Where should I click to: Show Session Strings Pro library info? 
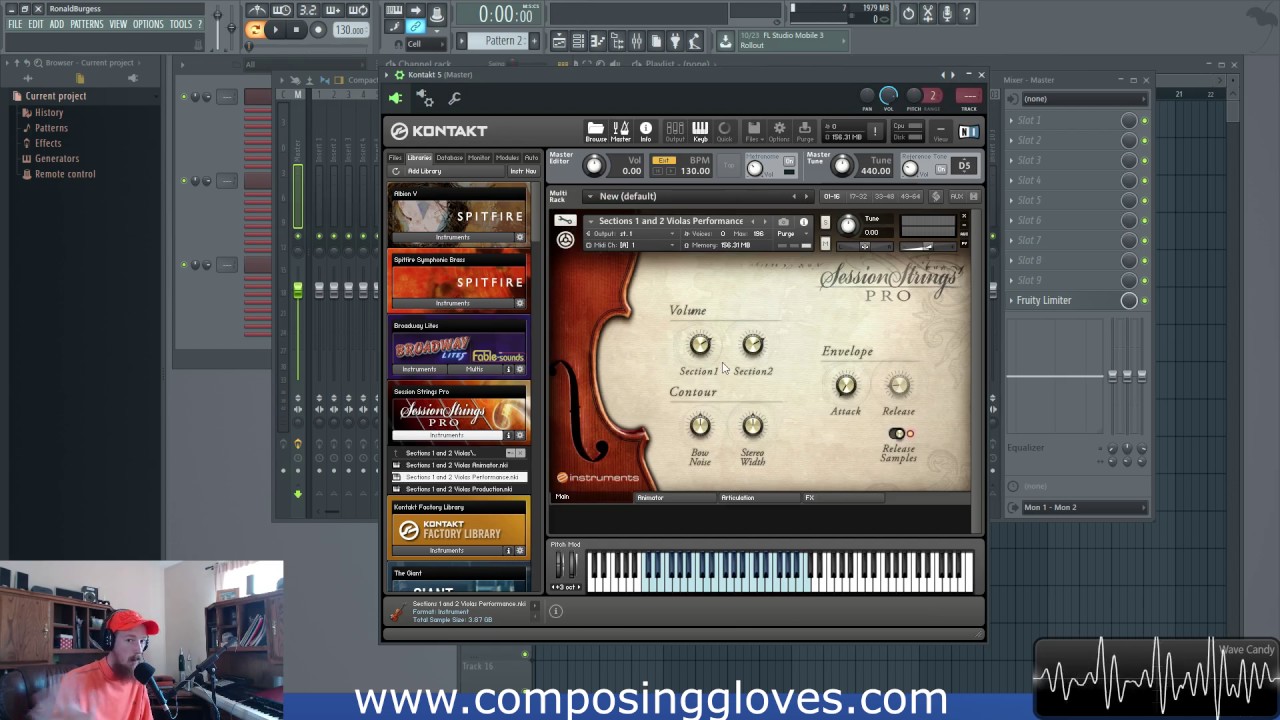coord(508,435)
